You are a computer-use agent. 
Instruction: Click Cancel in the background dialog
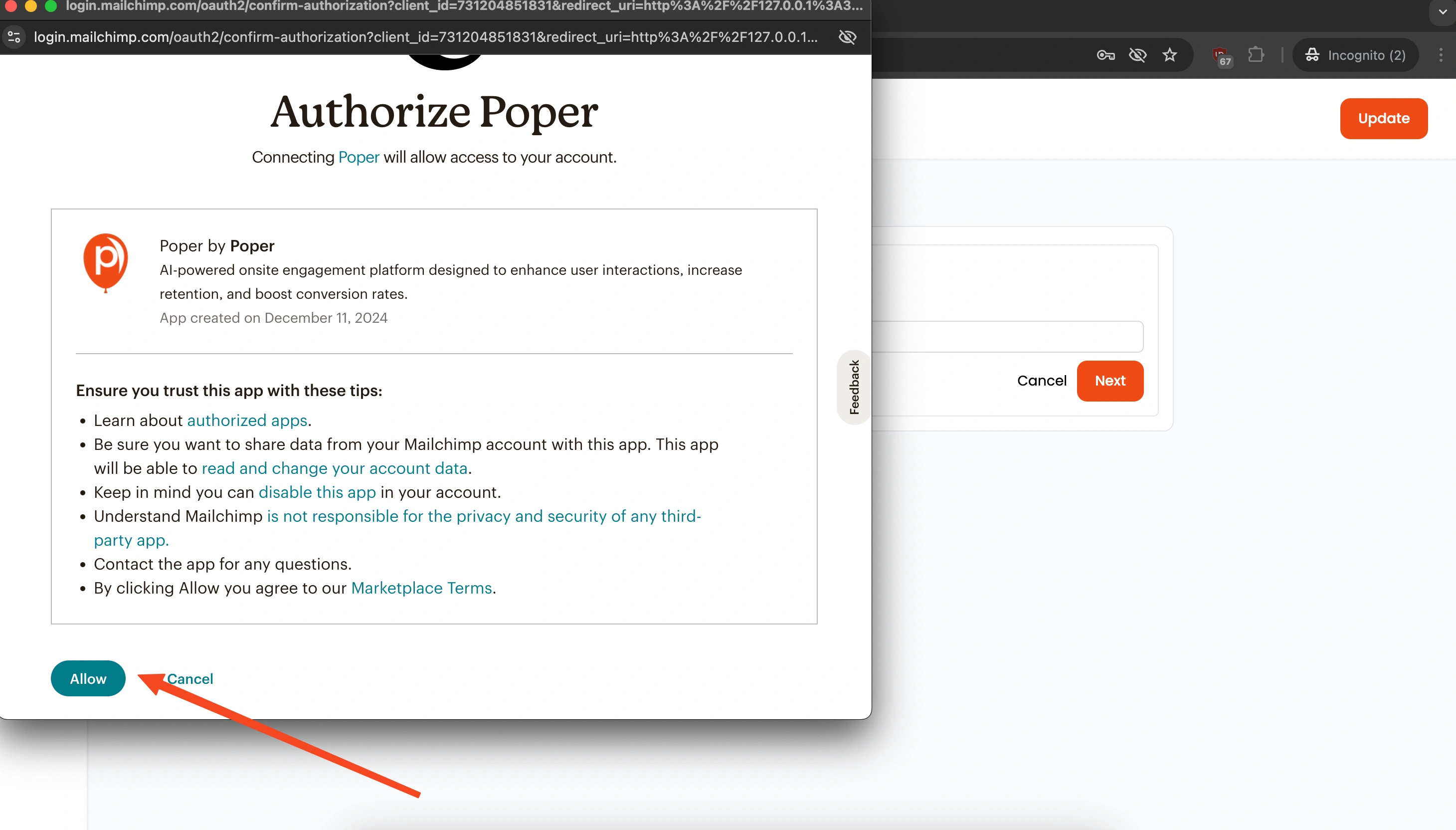pyautogui.click(x=1041, y=381)
